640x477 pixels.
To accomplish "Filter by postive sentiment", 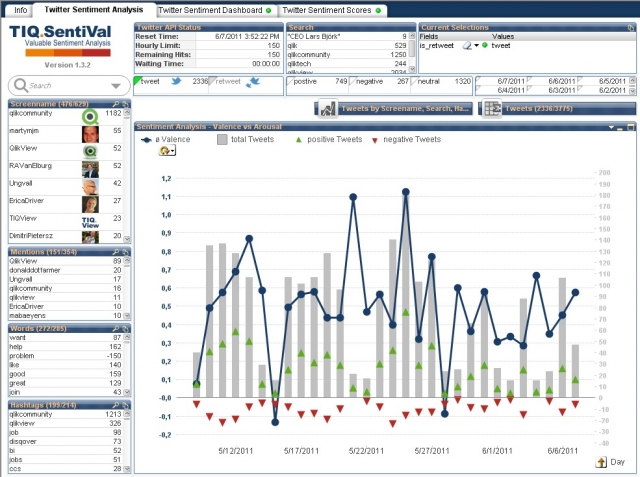I will point(318,81).
